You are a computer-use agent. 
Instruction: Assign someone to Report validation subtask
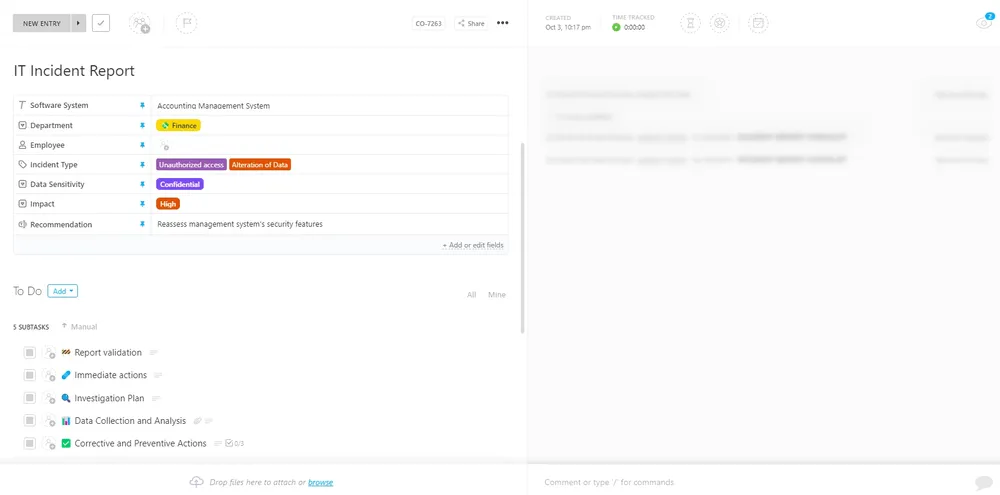[x=49, y=353]
